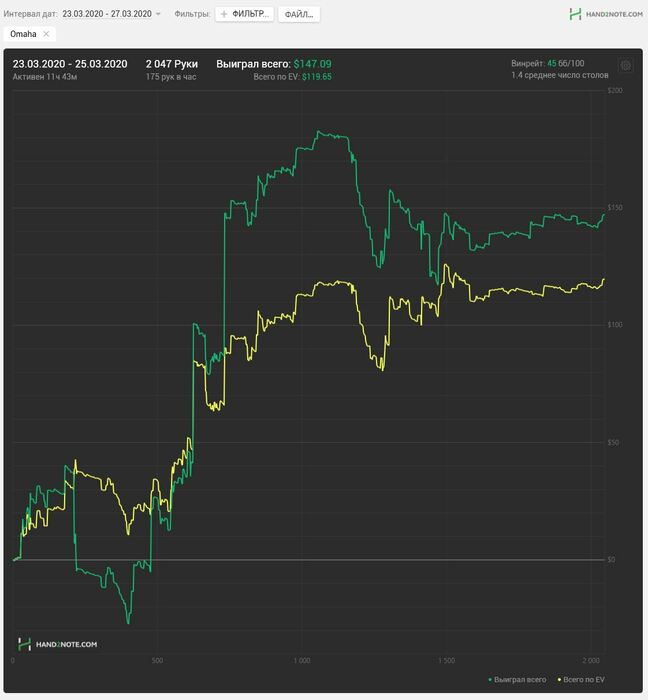Expand the date interval dropdown arrow
Image resolution: width=648 pixels, height=700 pixels.
(x=158, y=14)
